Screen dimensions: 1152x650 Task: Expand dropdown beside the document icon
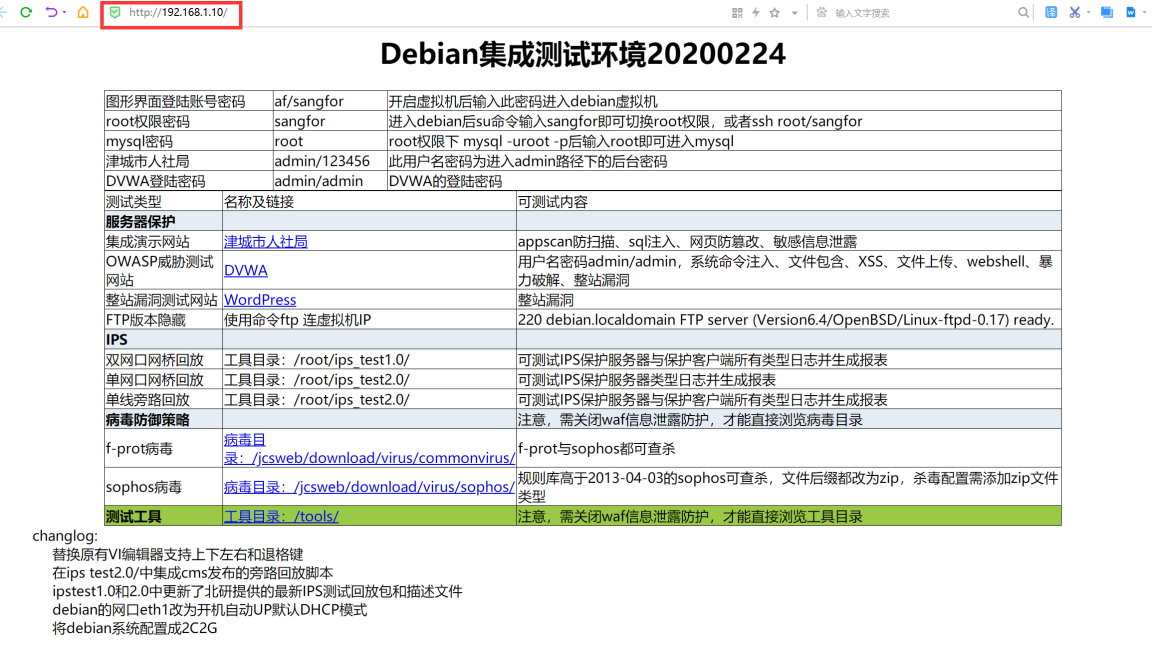(1145, 13)
